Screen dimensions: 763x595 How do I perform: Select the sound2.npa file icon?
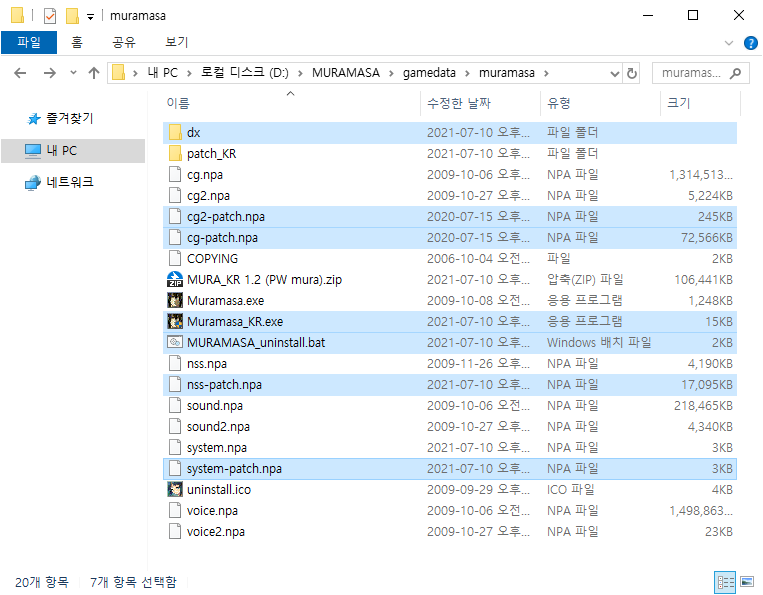(175, 426)
